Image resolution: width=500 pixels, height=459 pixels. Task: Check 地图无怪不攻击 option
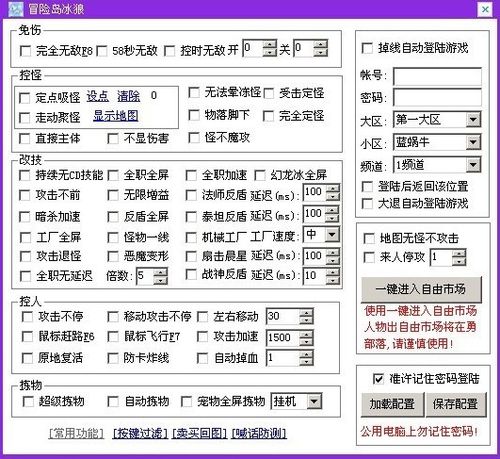click(x=369, y=238)
